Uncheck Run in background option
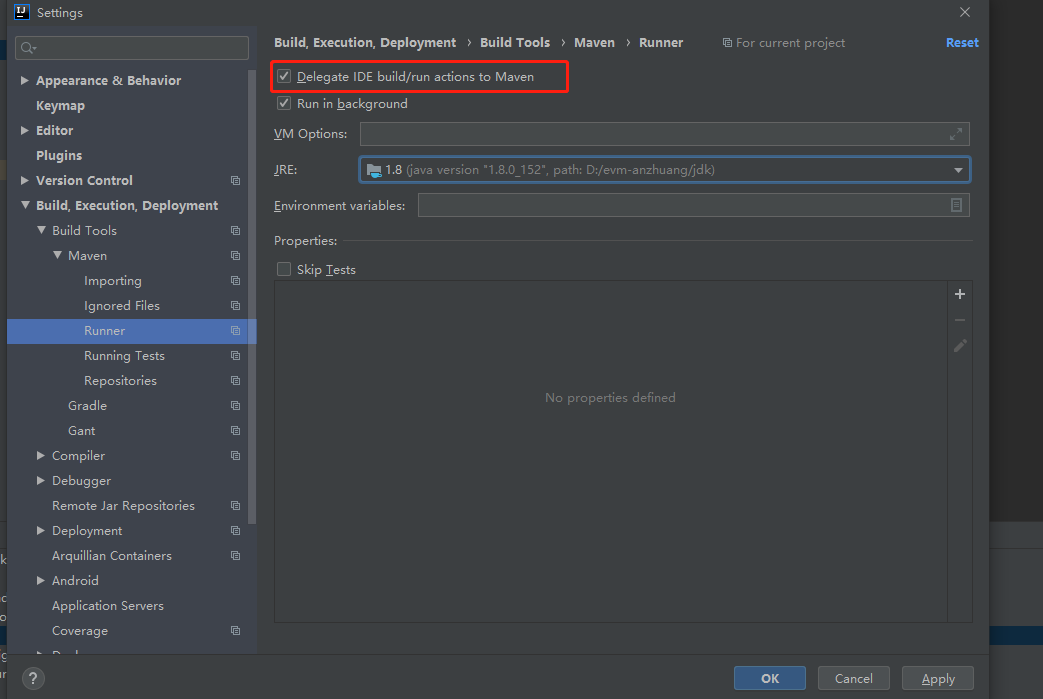This screenshot has height=699, width=1043. [x=284, y=104]
